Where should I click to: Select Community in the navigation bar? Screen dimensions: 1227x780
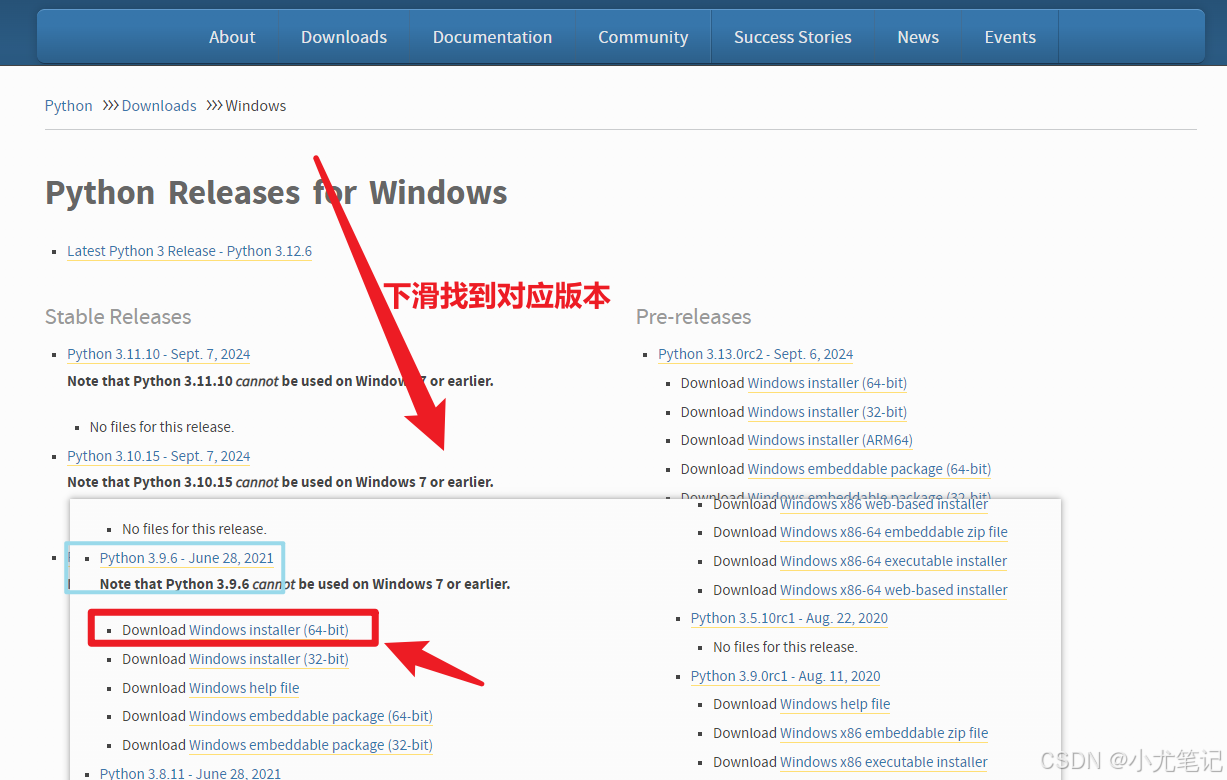click(643, 37)
